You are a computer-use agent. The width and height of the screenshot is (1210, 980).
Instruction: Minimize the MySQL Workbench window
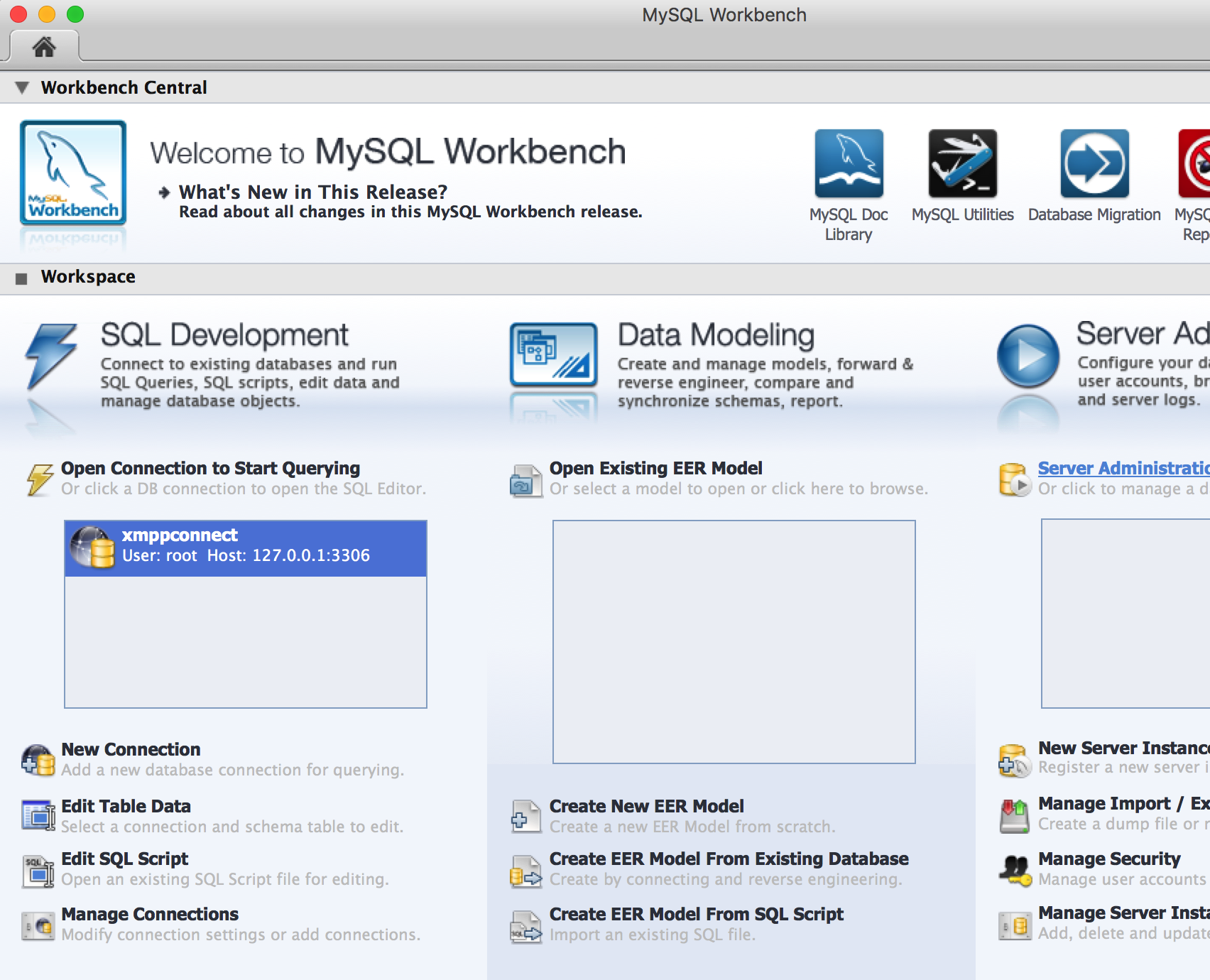[47, 14]
